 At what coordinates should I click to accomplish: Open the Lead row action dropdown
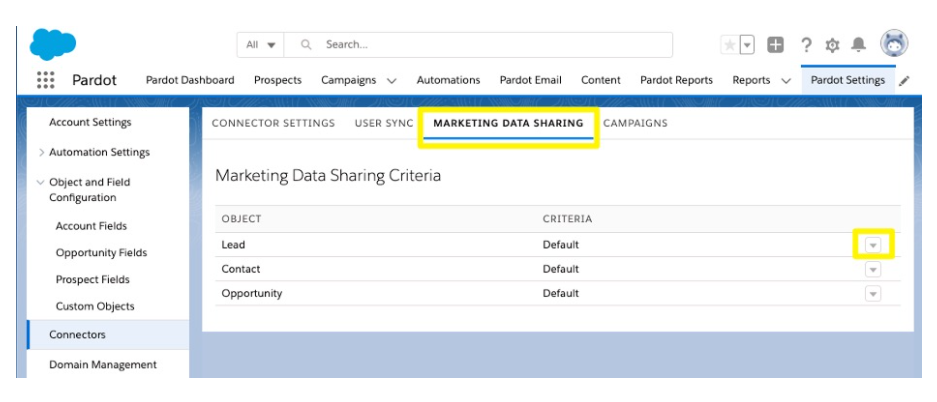pos(873,245)
